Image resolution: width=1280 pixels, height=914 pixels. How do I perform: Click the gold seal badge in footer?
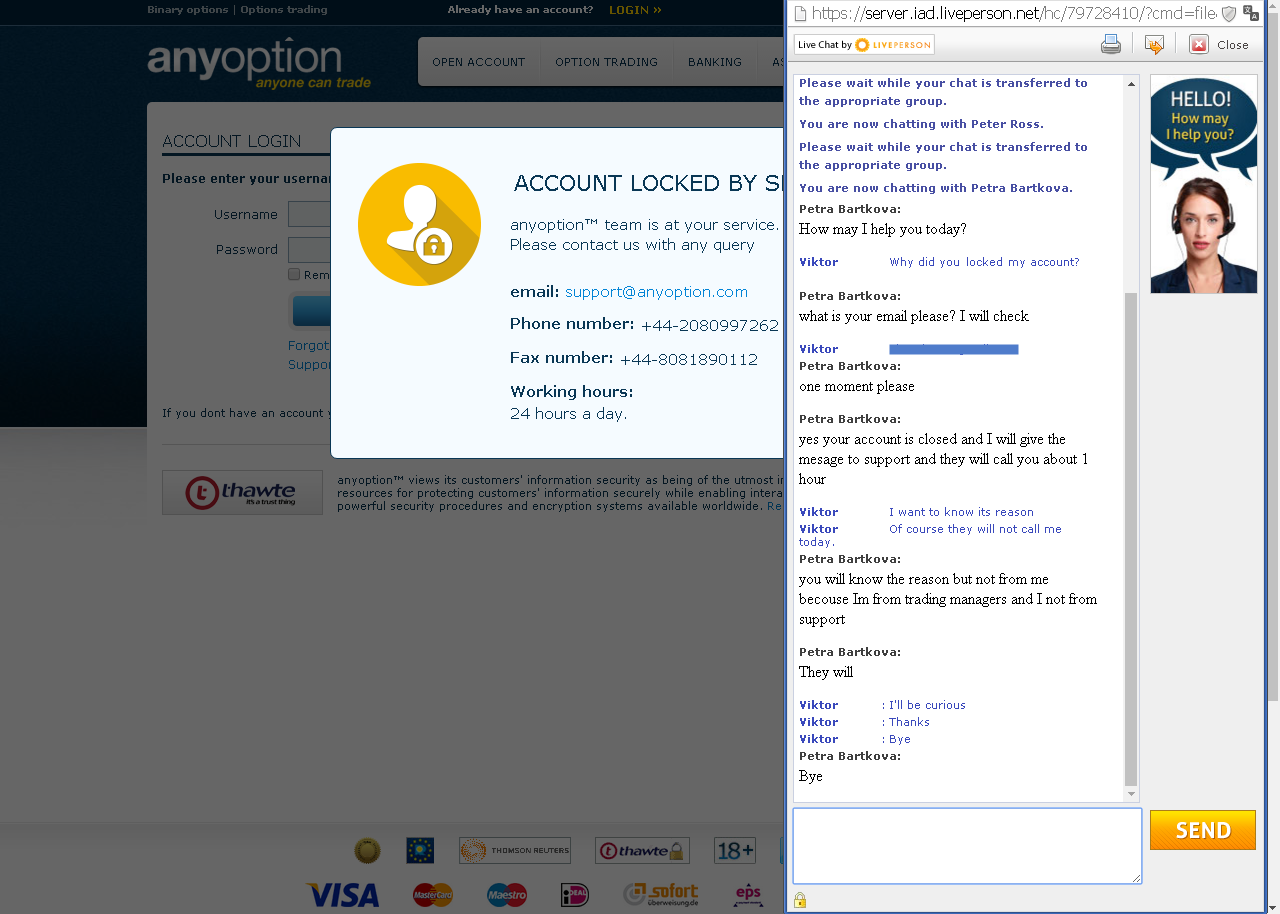click(367, 851)
